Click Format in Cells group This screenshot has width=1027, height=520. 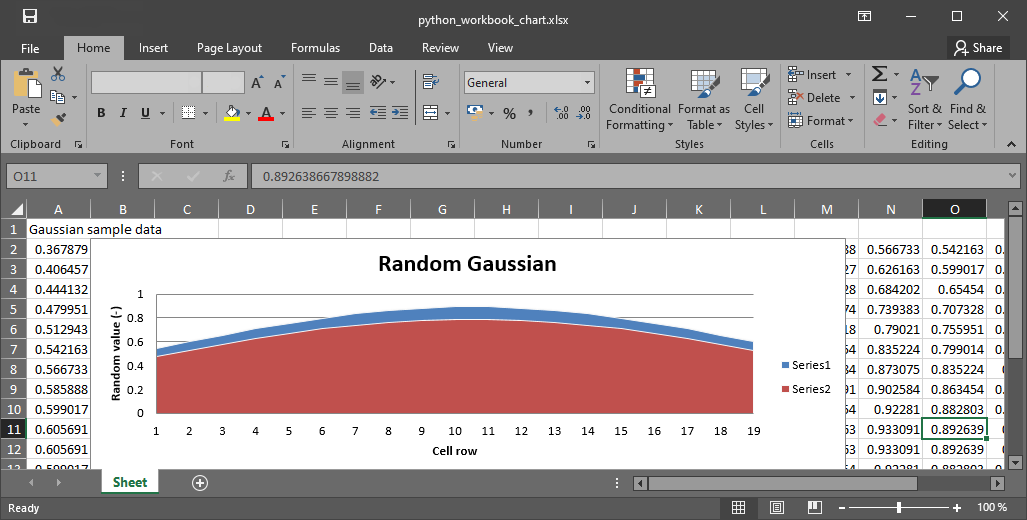point(821,121)
